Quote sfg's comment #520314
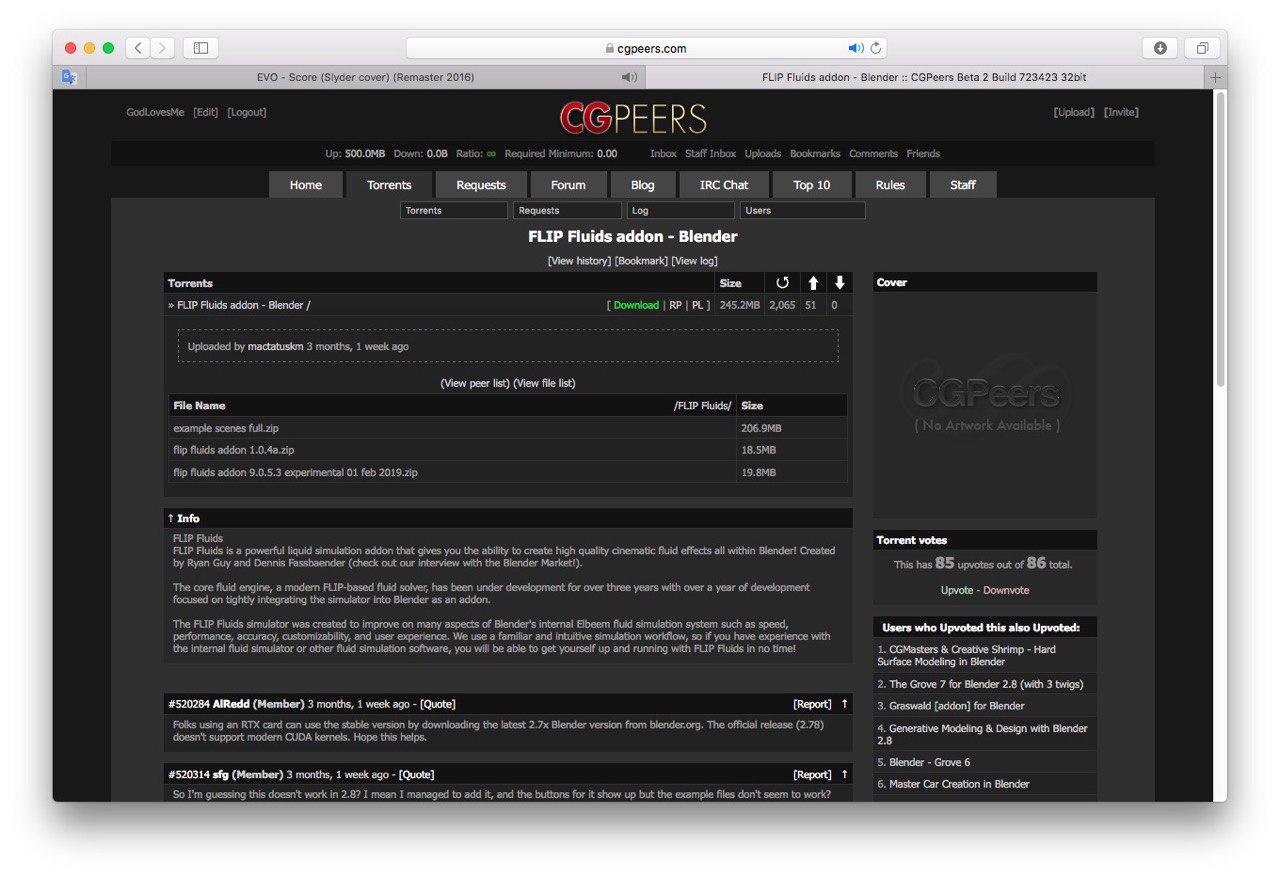 [416, 774]
